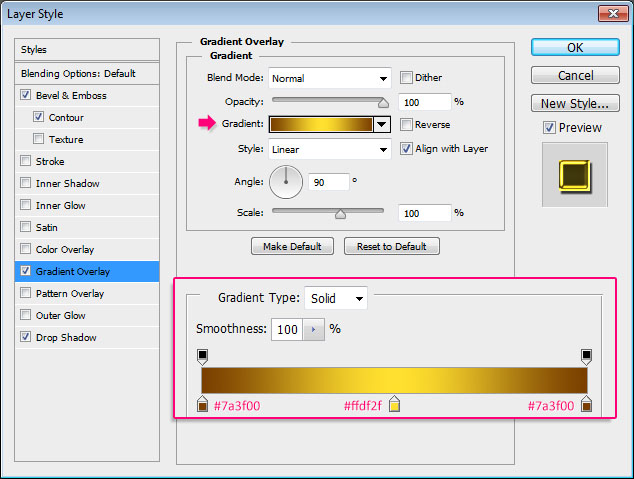Click the Opacity slider handle
The width and height of the screenshot is (634, 479).
(383, 103)
